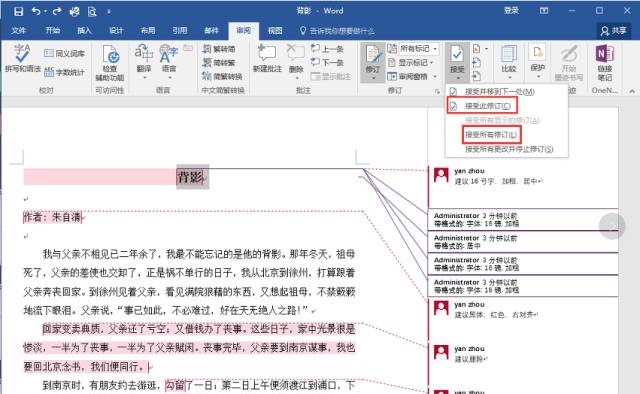Screen dimensions: 640x394
Task: Convert text with 繁转简
Action: pos(219,49)
